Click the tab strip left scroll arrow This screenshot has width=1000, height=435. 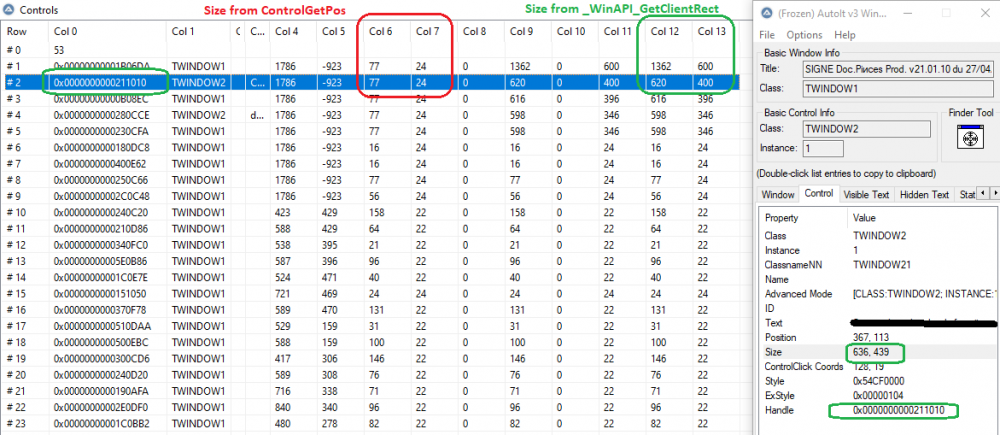coord(983,193)
